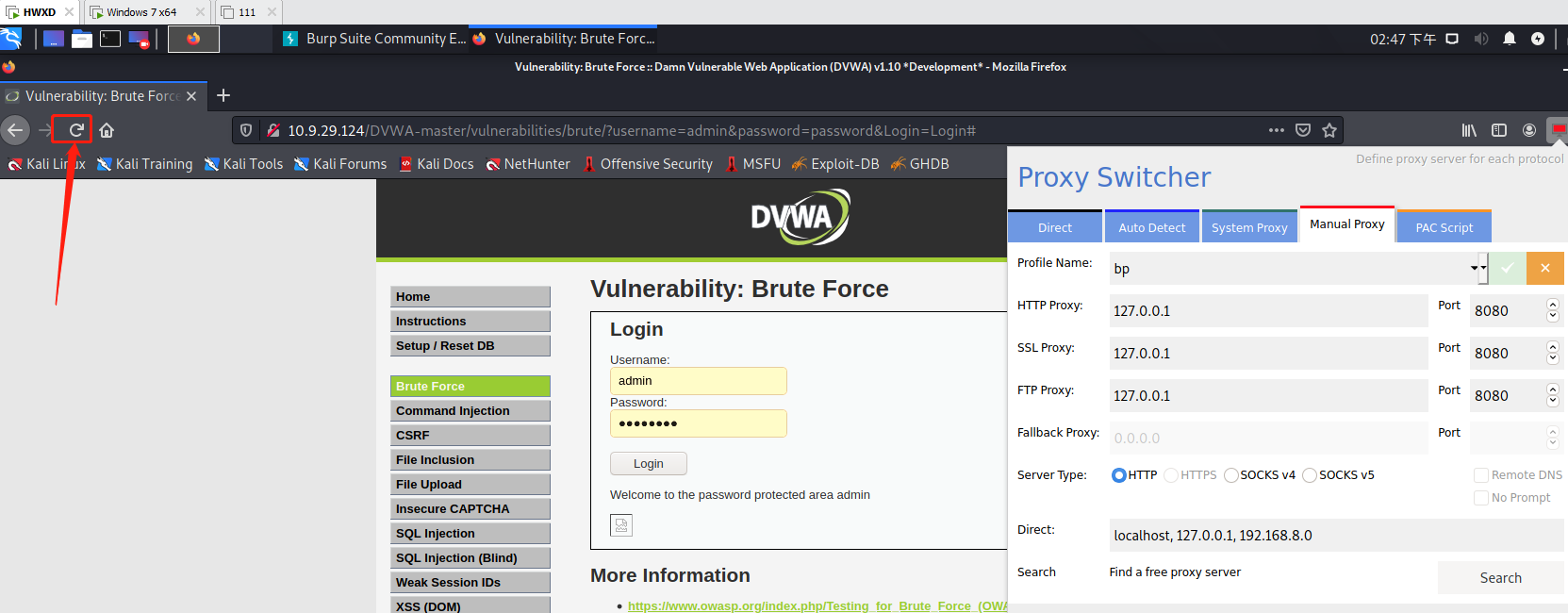Go to the Firefox home page
Image resolution: width=1568 pixels, height=613 pixels.
point(107,130)
